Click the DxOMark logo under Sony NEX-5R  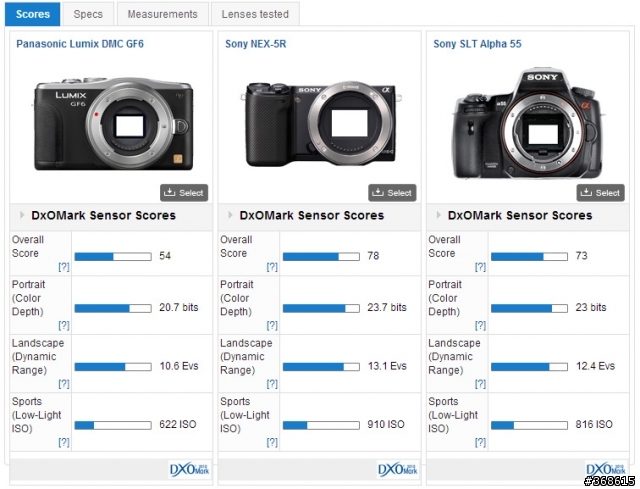pyautogui.click(x=398, y=470)
